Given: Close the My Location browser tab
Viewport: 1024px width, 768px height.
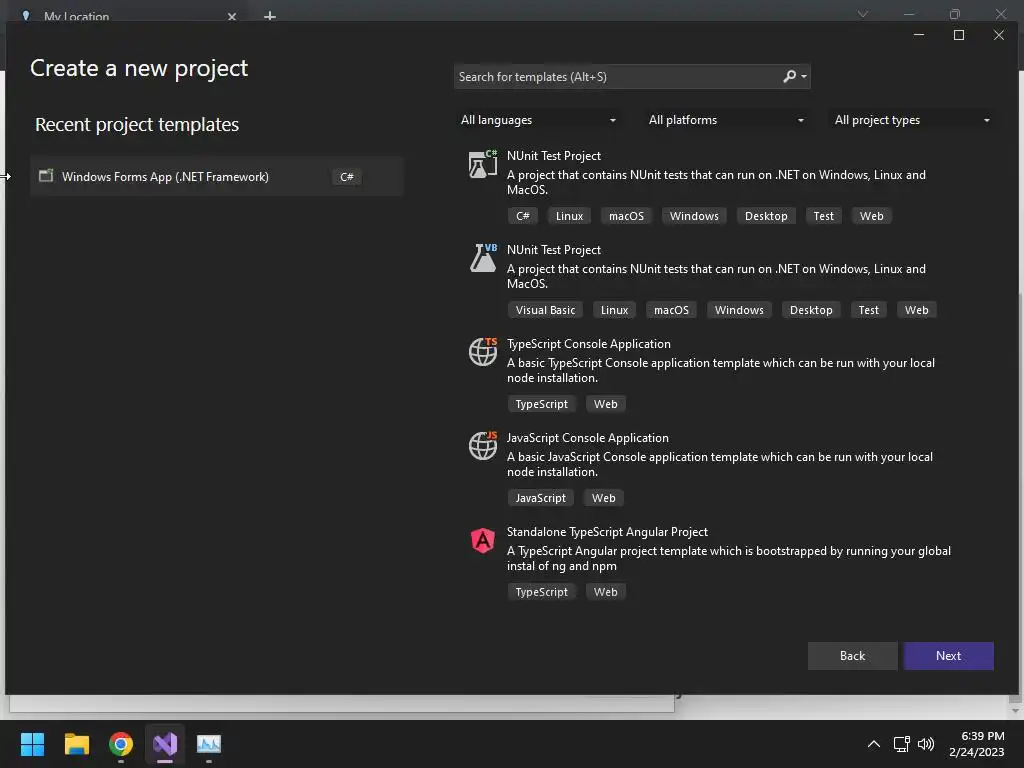Looking at the screenshot, I should click(232, 16).
